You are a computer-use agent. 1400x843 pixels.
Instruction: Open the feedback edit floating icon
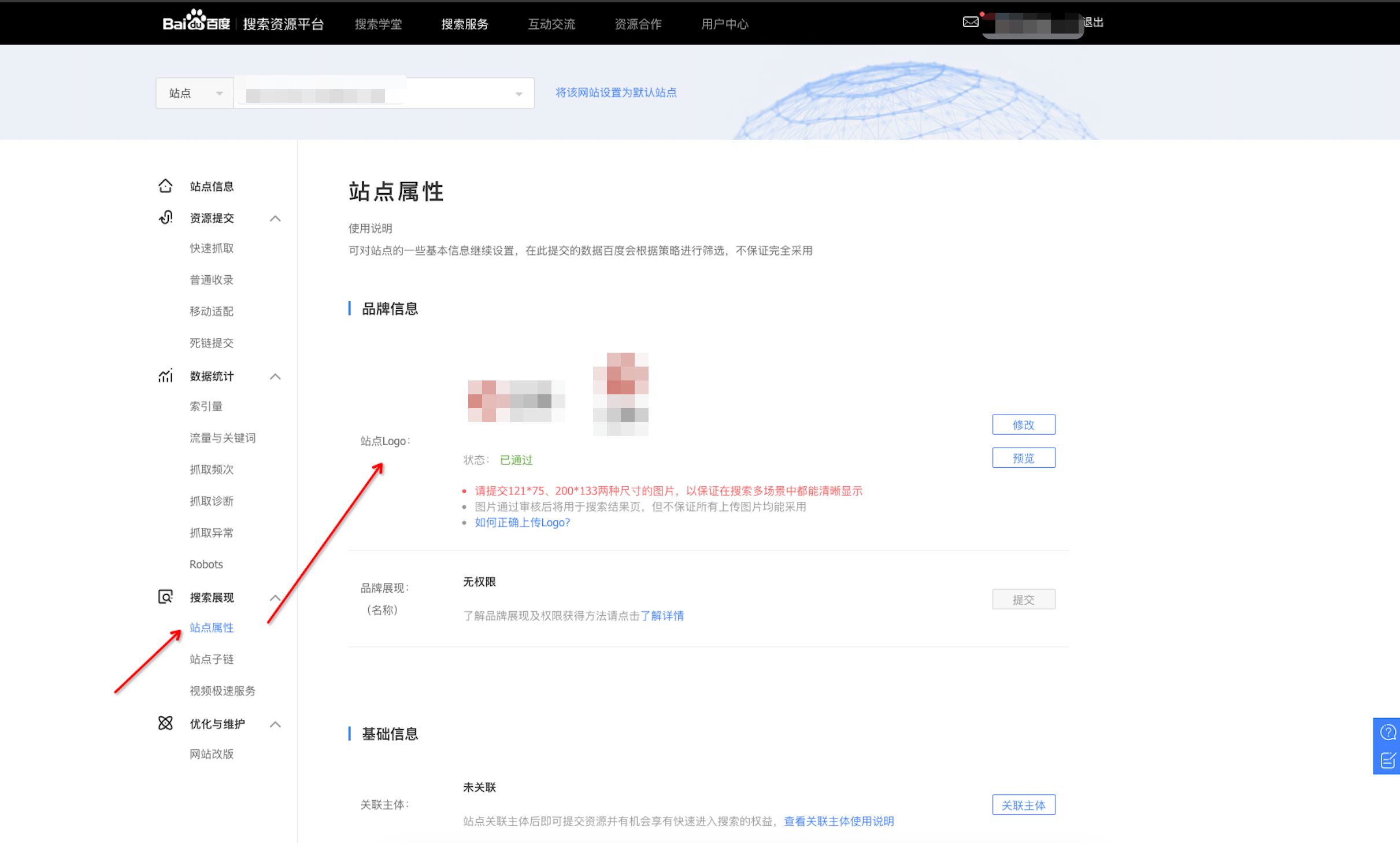(1387, 760)
